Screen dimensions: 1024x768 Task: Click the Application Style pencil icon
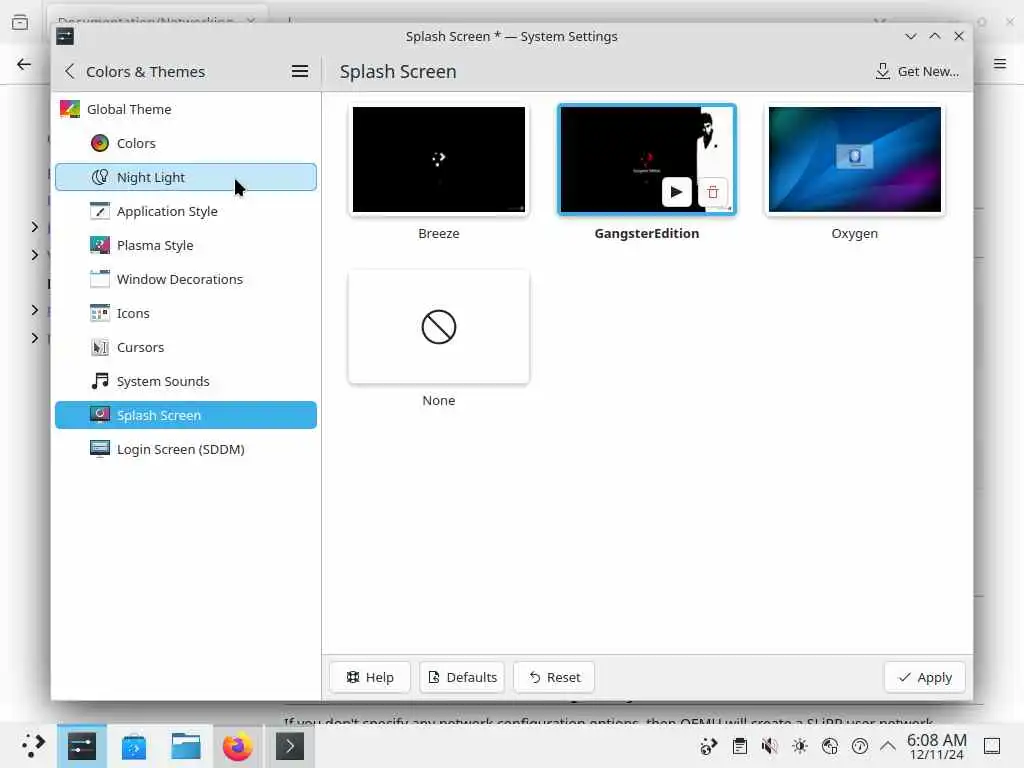coord(100,211)
